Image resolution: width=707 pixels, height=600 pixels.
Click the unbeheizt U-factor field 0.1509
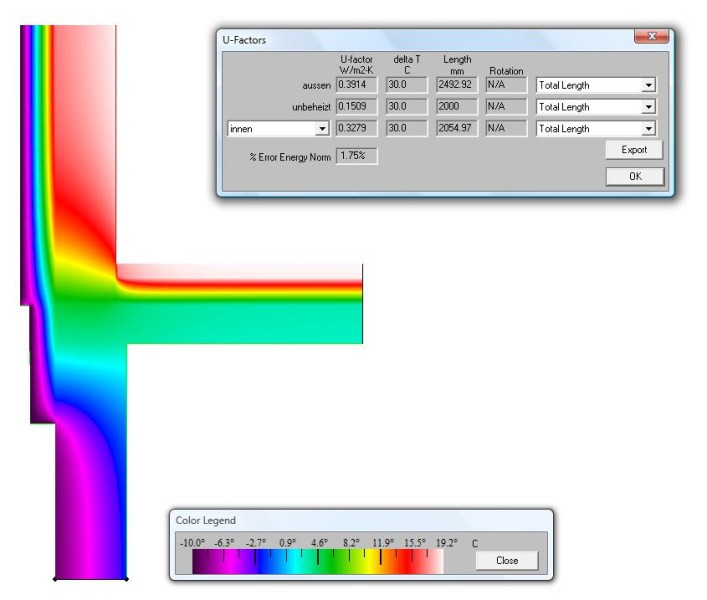point(357,106)
